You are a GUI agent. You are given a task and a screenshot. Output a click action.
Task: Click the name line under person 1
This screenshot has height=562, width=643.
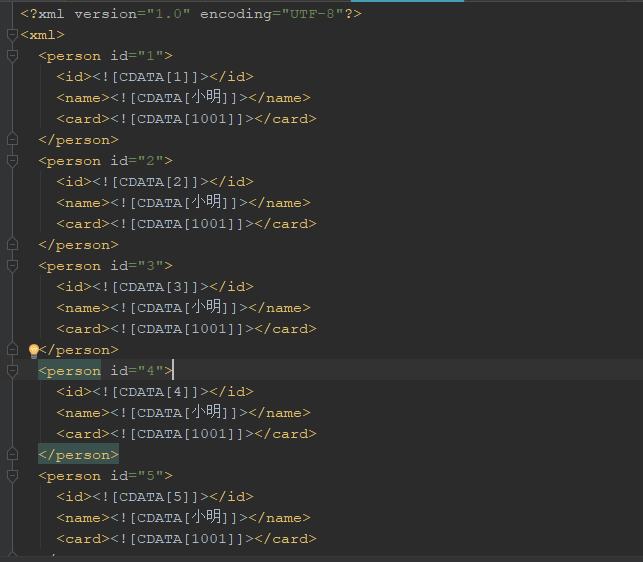tap(183, 98)
